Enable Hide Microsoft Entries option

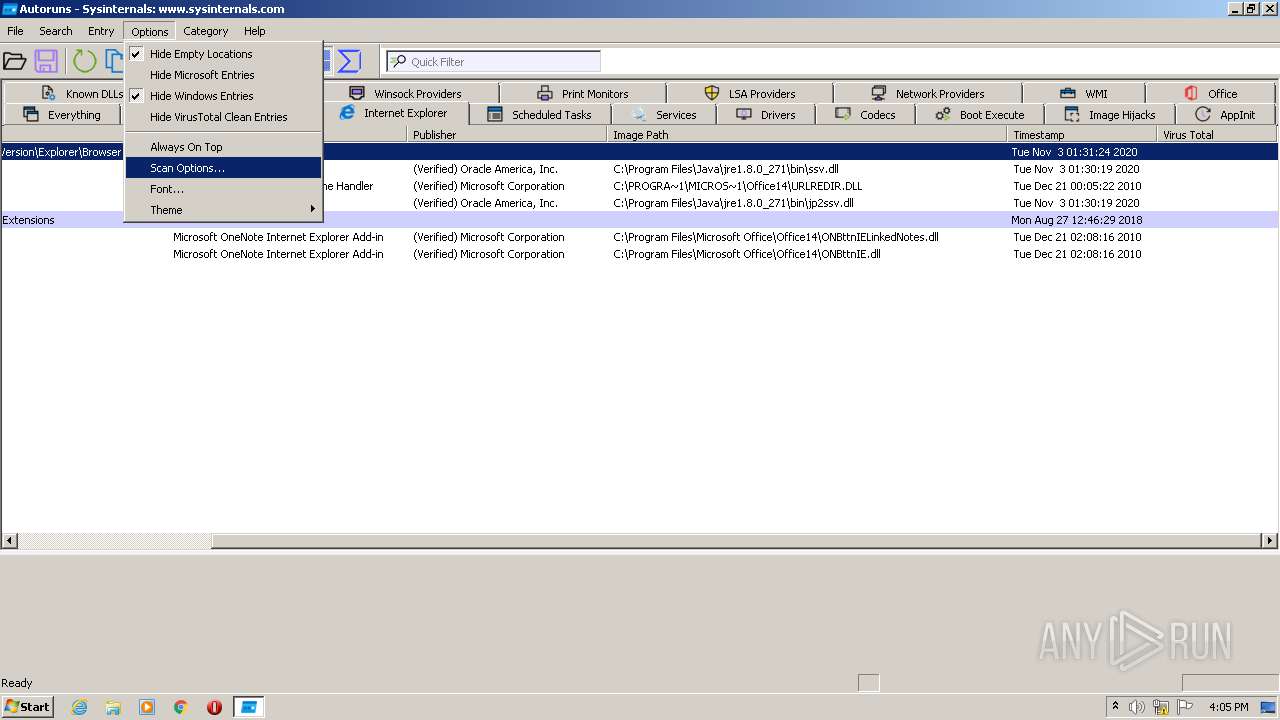coord(223,75)
